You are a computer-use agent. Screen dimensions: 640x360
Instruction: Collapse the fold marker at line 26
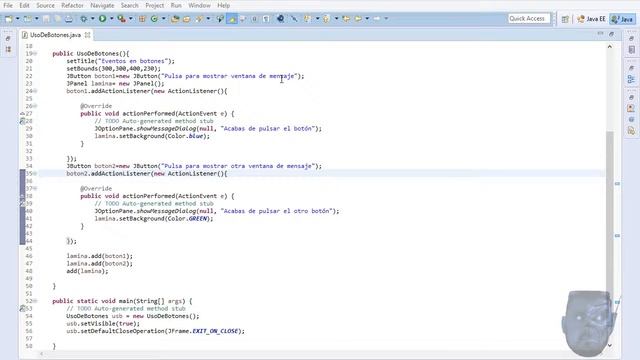point(35,106)
